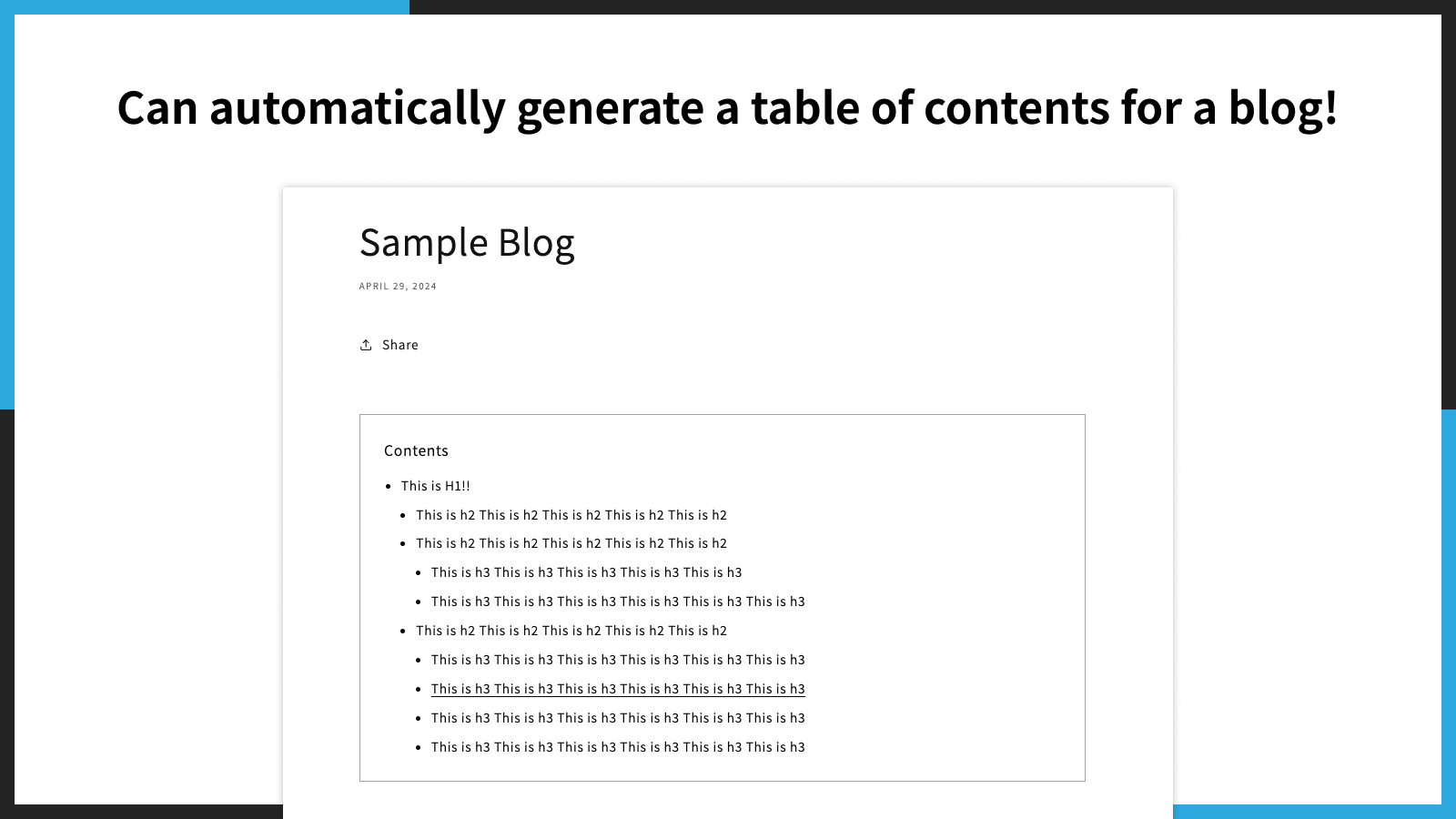Viewport: 1456px width, 819px height.
Task: Click the Share upload icon
Action: [366, 344]
